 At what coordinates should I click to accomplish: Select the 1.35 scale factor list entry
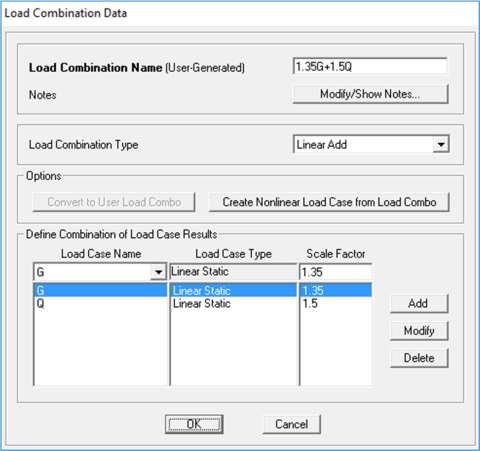click(336, 290)
